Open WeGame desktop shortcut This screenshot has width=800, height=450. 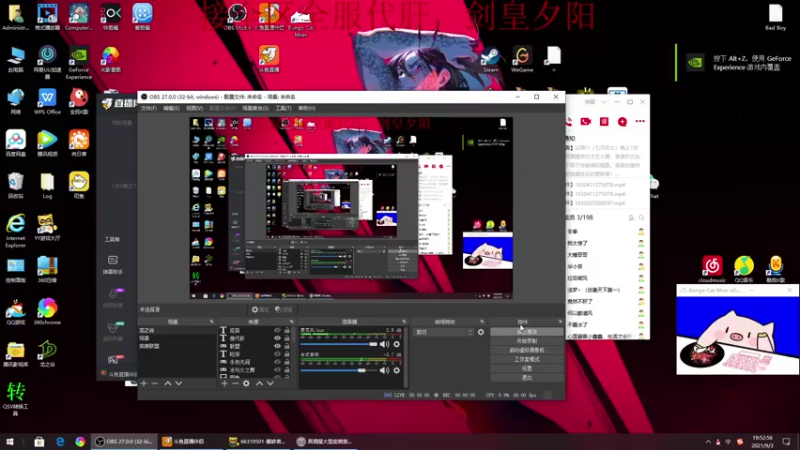pyautogui.click(x=522, y=59)
